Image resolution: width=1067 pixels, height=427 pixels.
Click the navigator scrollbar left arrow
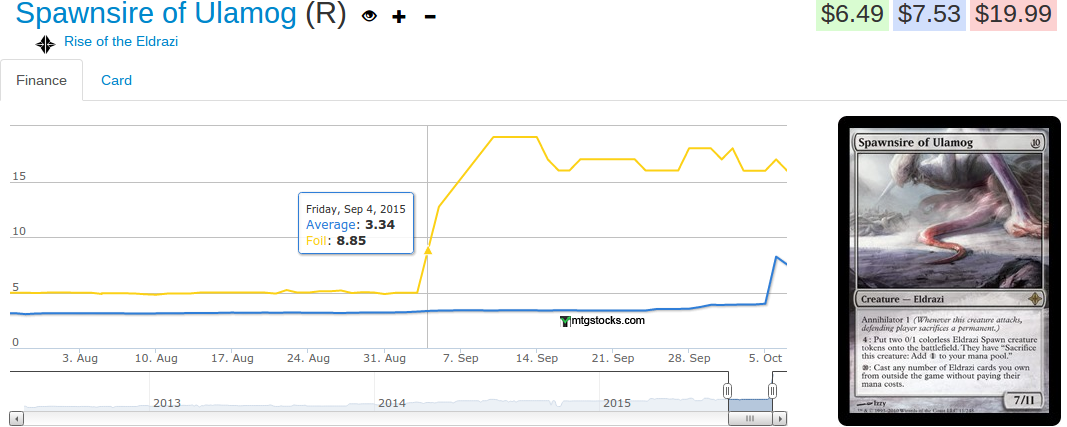coord(16,418)
